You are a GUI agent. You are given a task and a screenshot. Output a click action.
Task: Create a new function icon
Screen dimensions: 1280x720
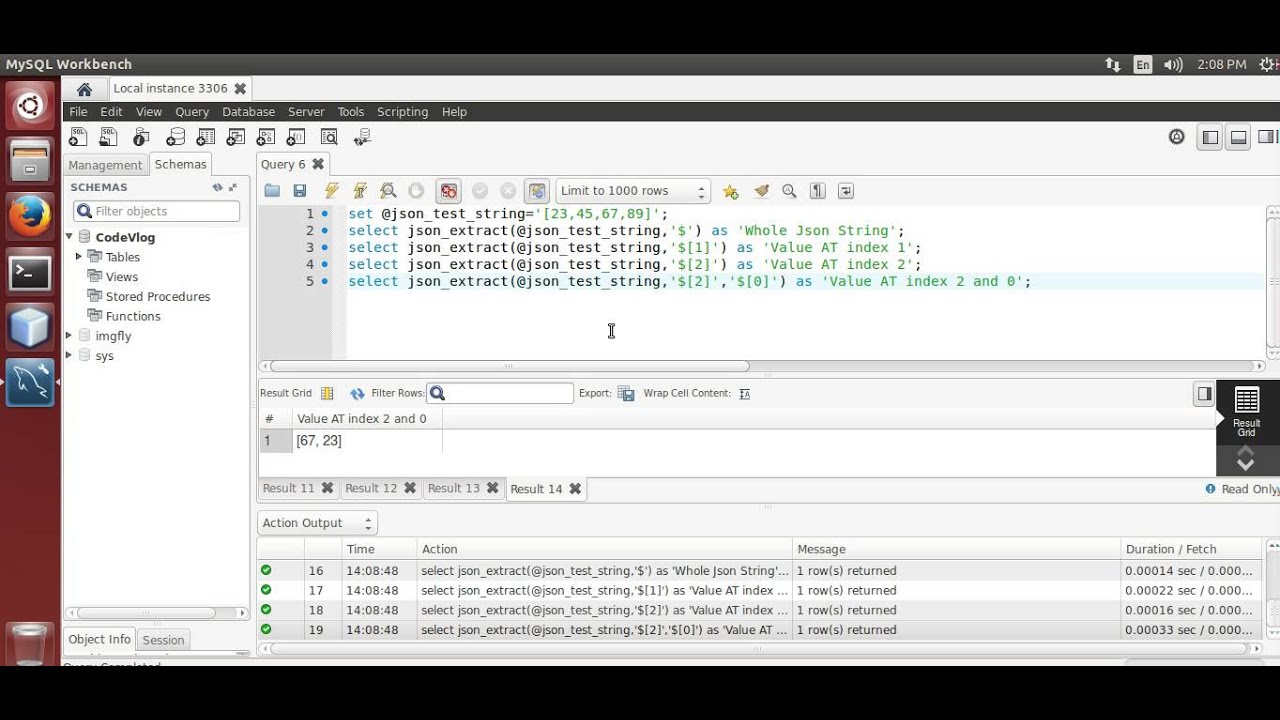[297, 137]
